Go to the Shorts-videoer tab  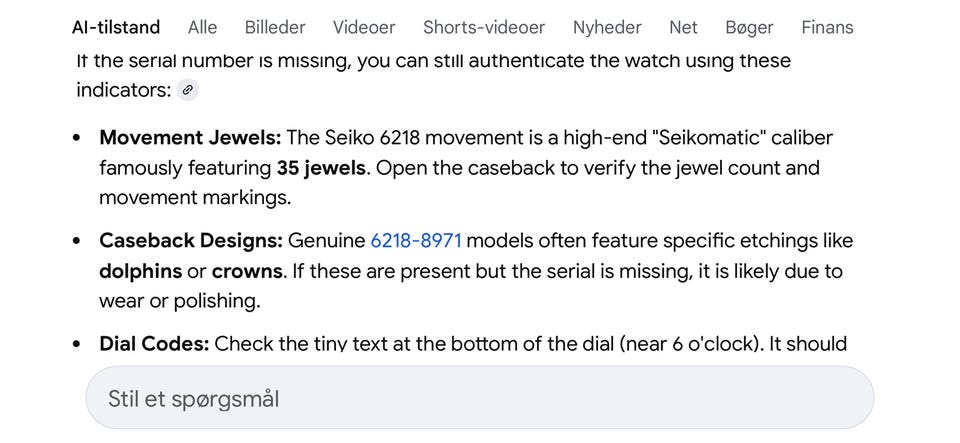click(x=484, y=27)
